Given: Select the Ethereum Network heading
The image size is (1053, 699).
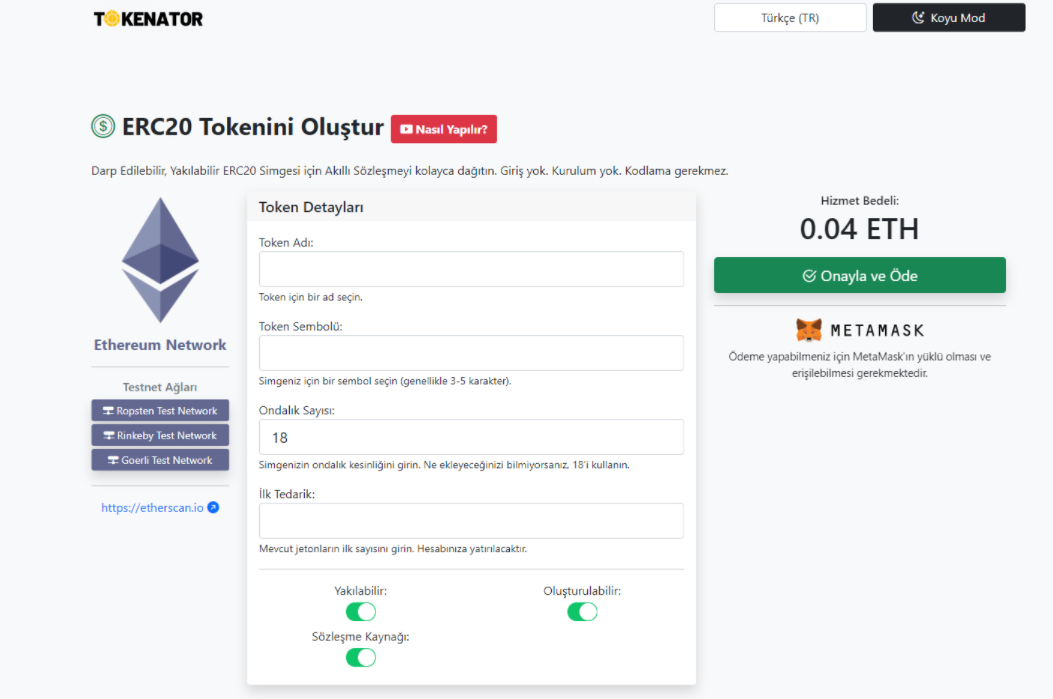Looking at the screenshot, I should coord(160,345).
